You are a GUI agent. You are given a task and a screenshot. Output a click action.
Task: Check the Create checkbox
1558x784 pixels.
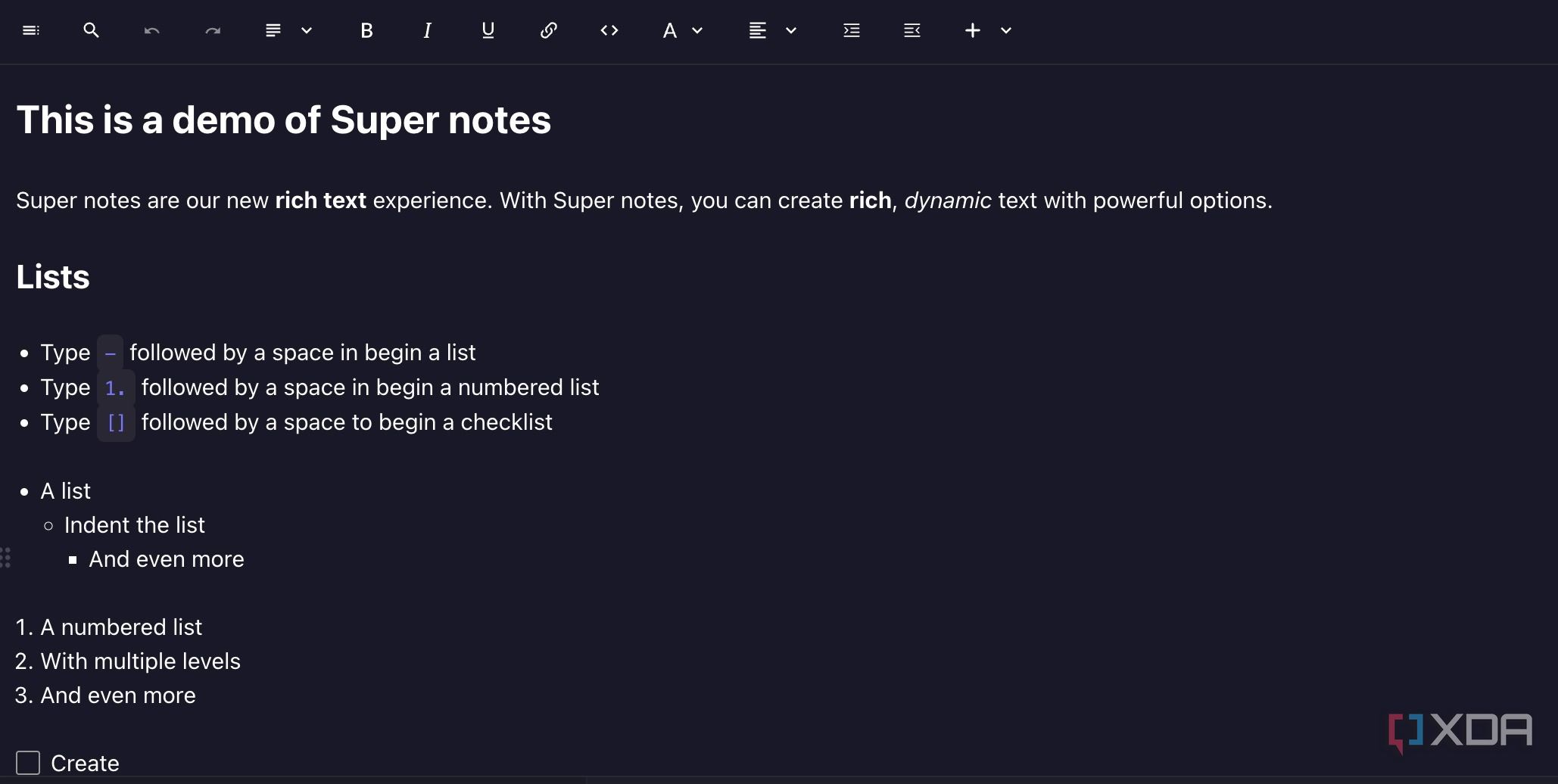coord(28,762)
